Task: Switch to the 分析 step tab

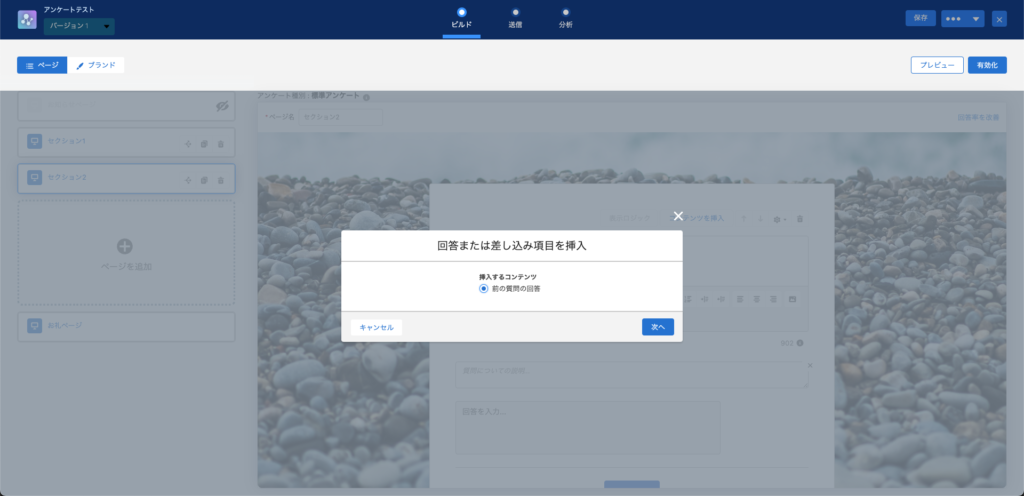Action: pyautogui.click(x=566, y=19)
